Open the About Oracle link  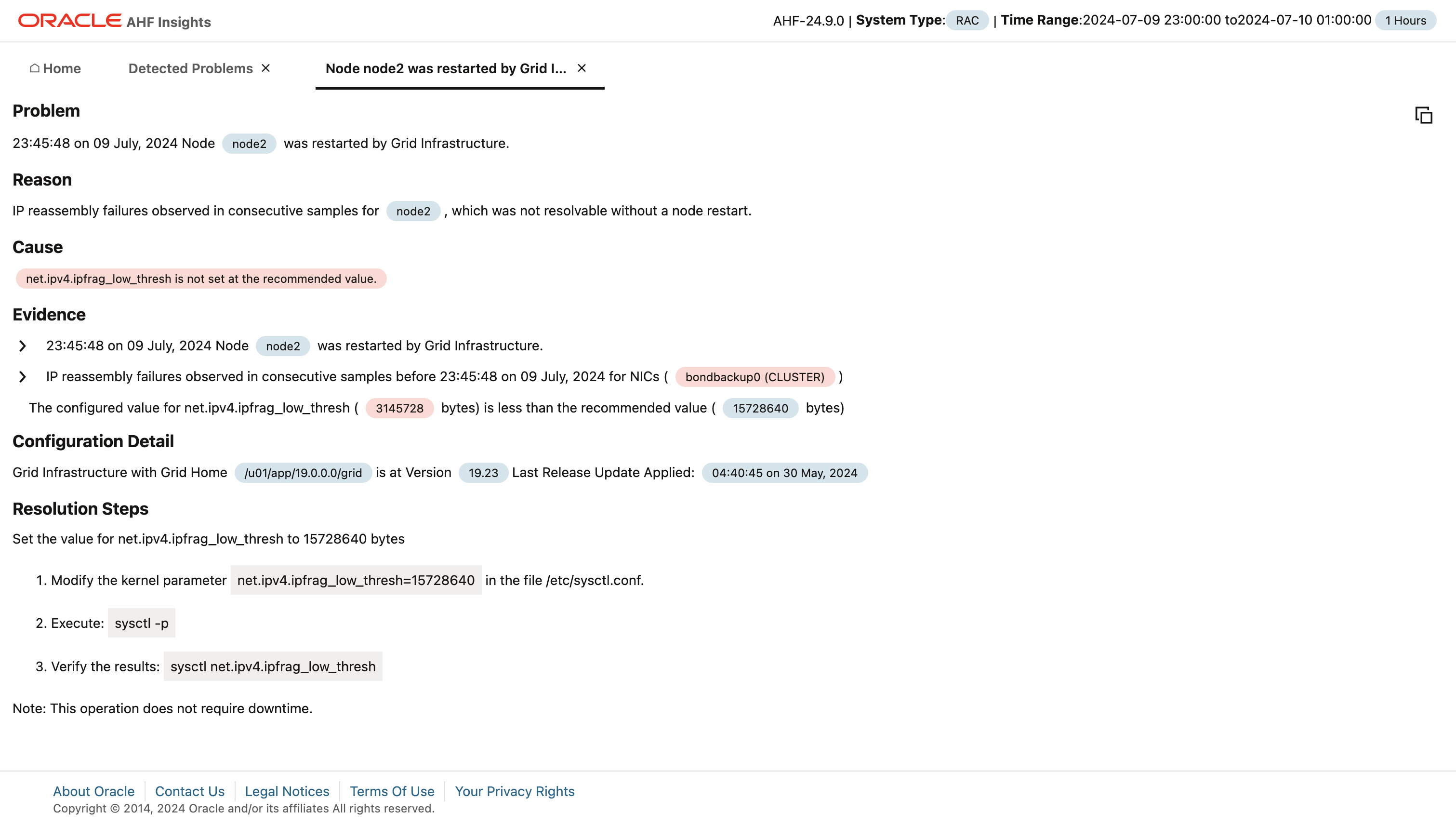(x=93, y=791)
